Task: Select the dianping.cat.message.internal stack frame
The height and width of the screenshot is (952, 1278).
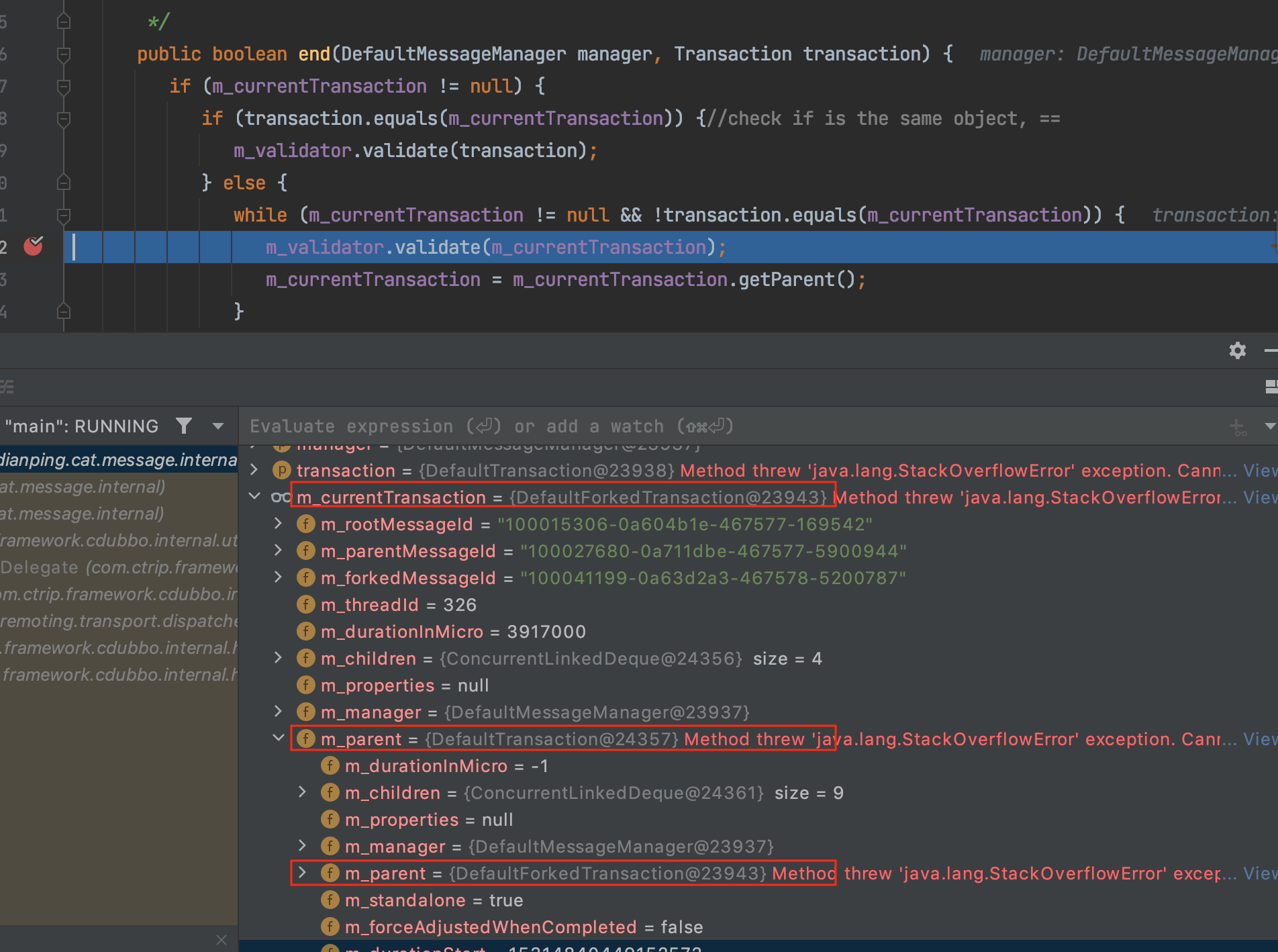Action: pyautogui.click(x=119, y=459)
